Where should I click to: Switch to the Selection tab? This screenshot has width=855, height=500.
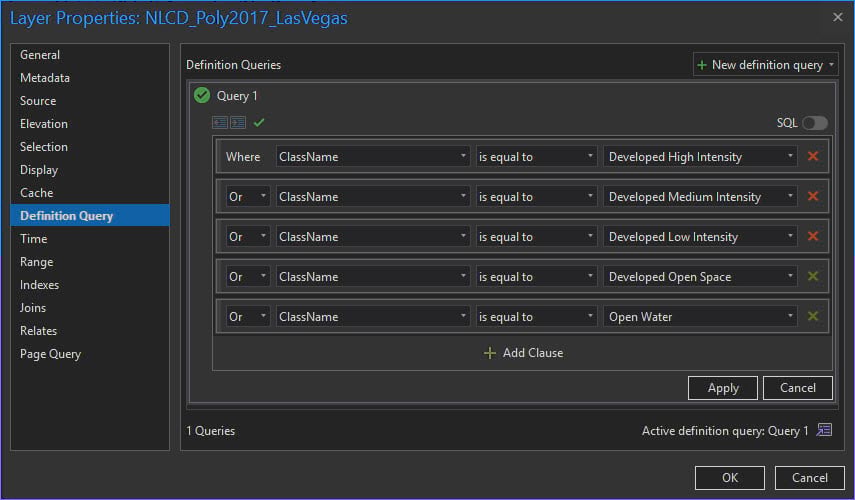pyautogui.click(x=44, y=147)
